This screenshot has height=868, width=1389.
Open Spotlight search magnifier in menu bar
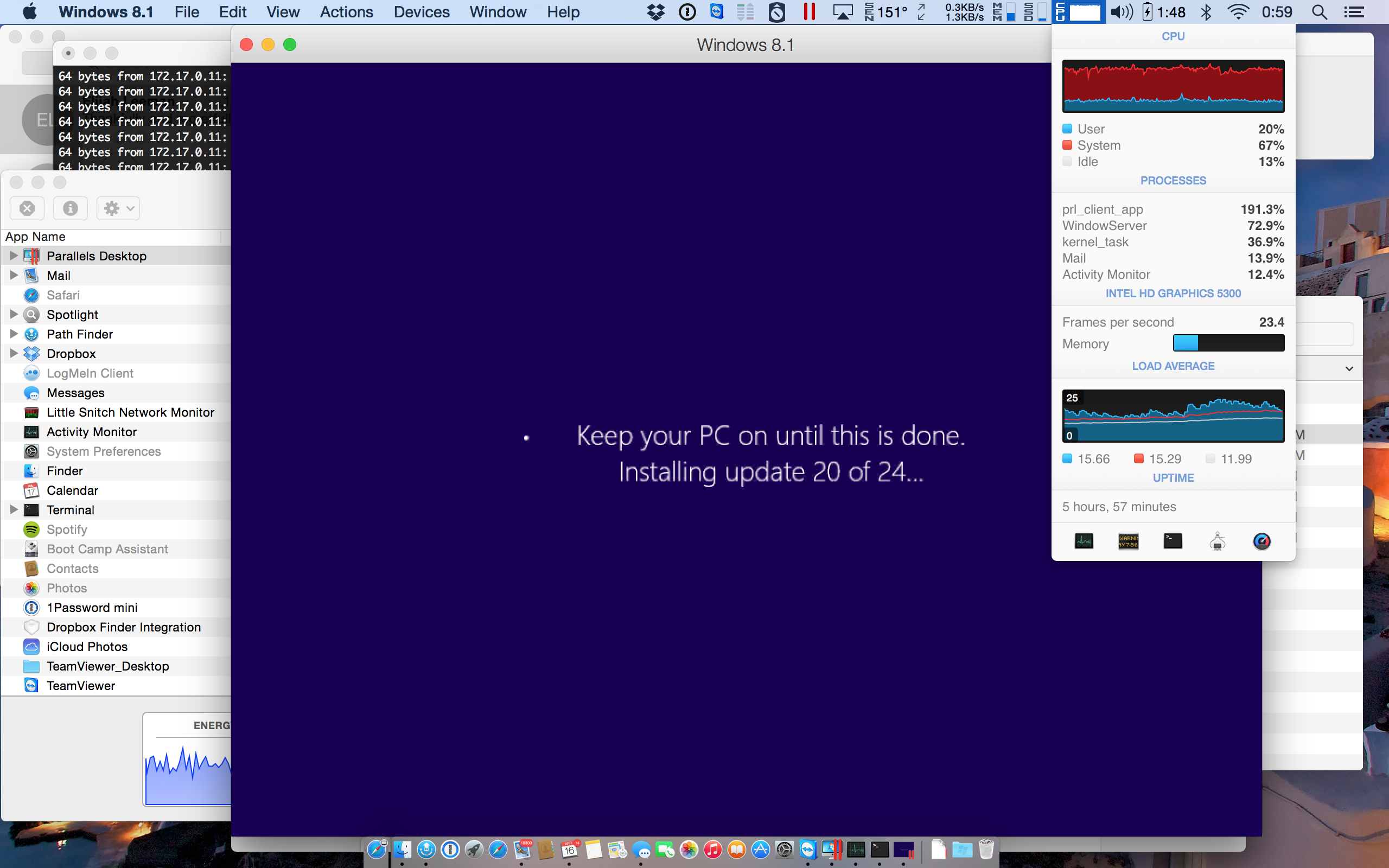[x=1320, y=11]
